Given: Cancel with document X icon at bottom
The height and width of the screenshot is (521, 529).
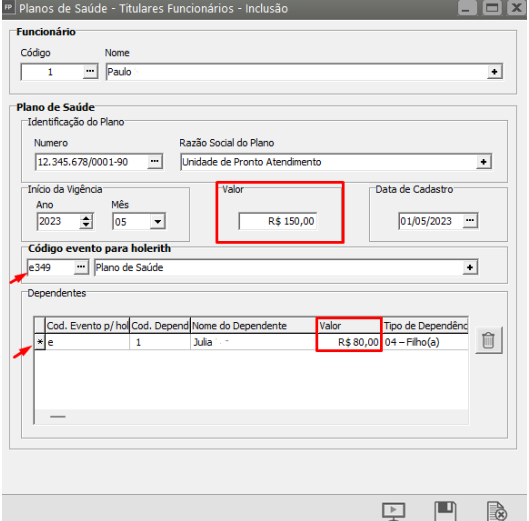Looking at the screenshot, I should [x=497, y=511].
